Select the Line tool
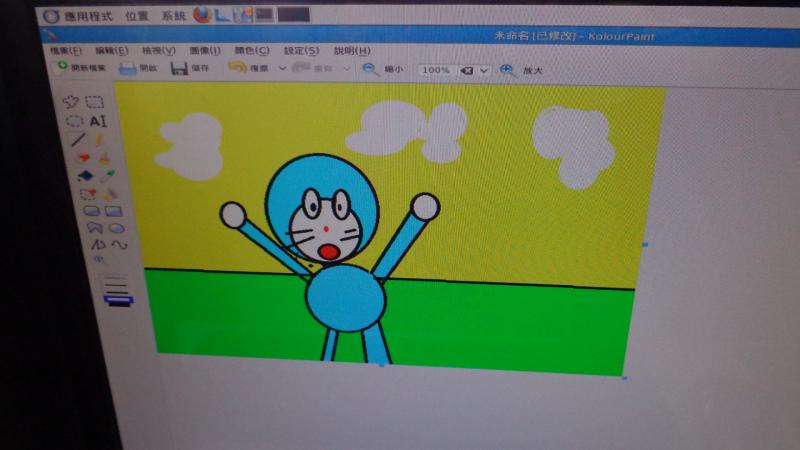 [78, 139]
